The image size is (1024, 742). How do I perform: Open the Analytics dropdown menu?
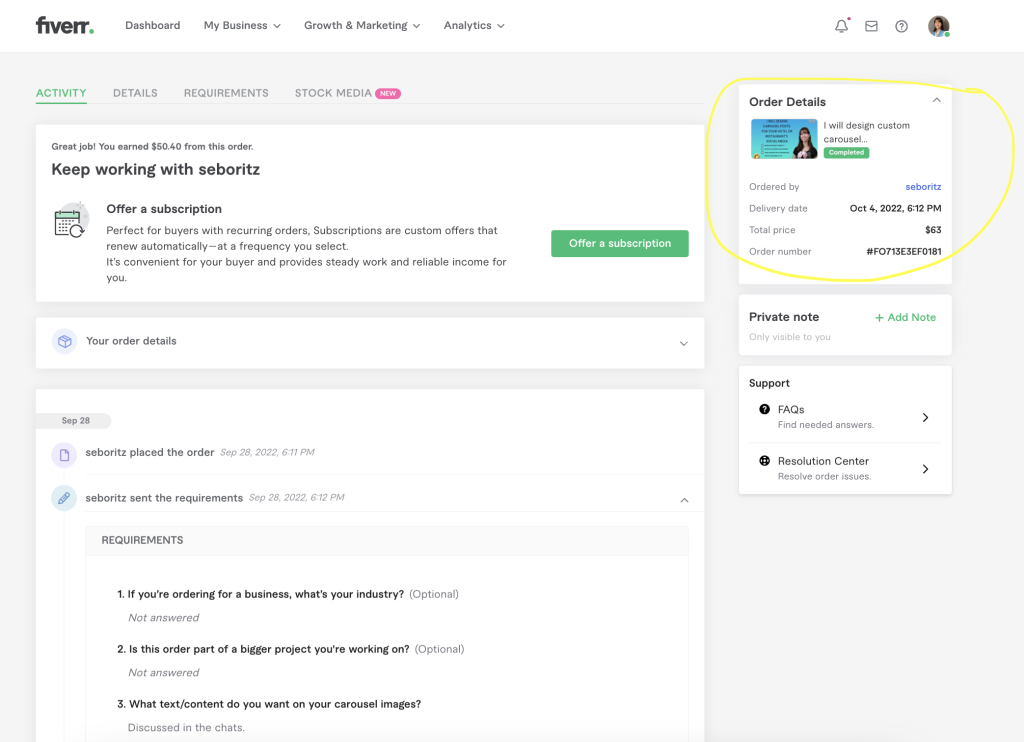coord(474,26)
